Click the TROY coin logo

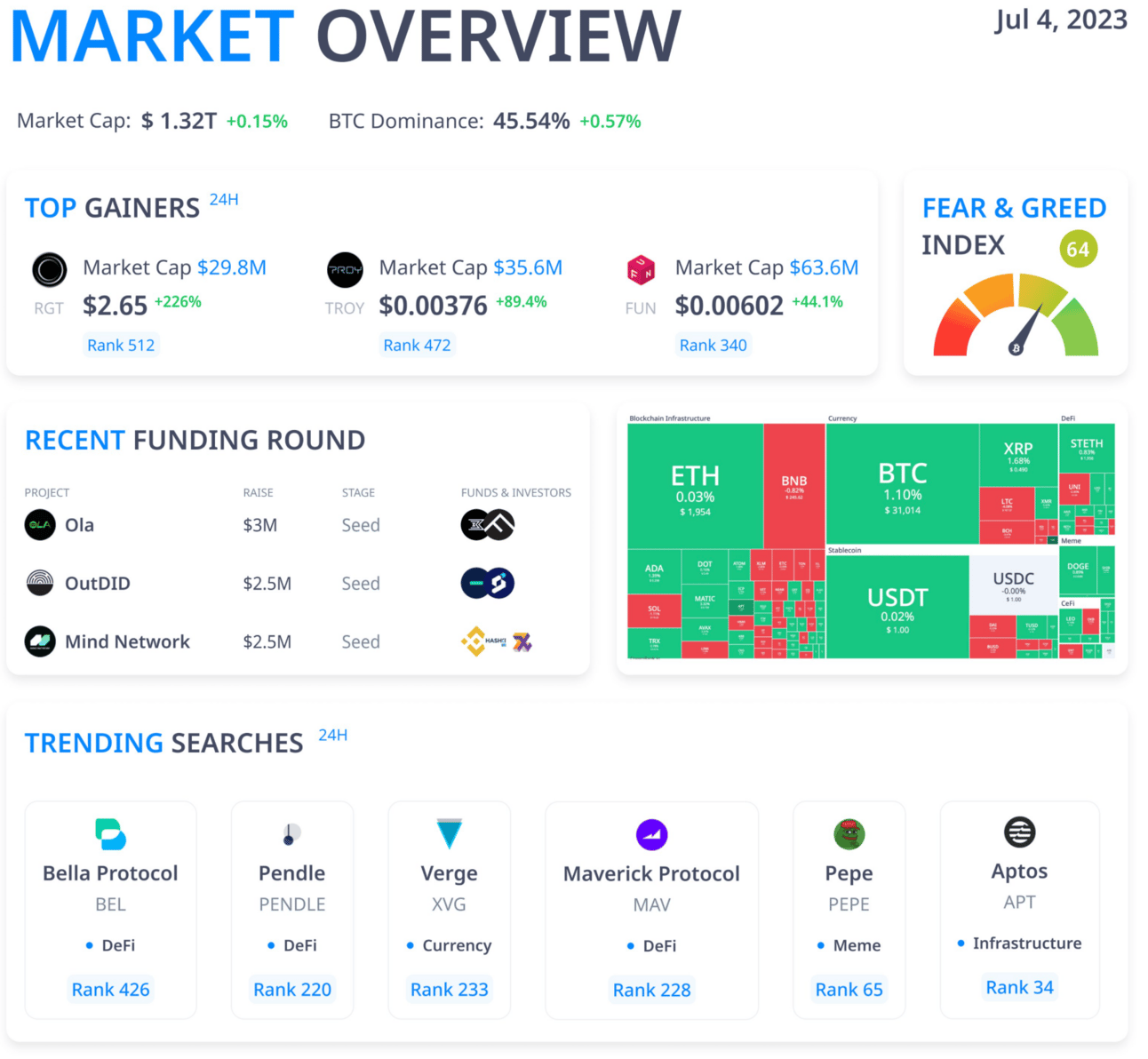tap(345, 270)
